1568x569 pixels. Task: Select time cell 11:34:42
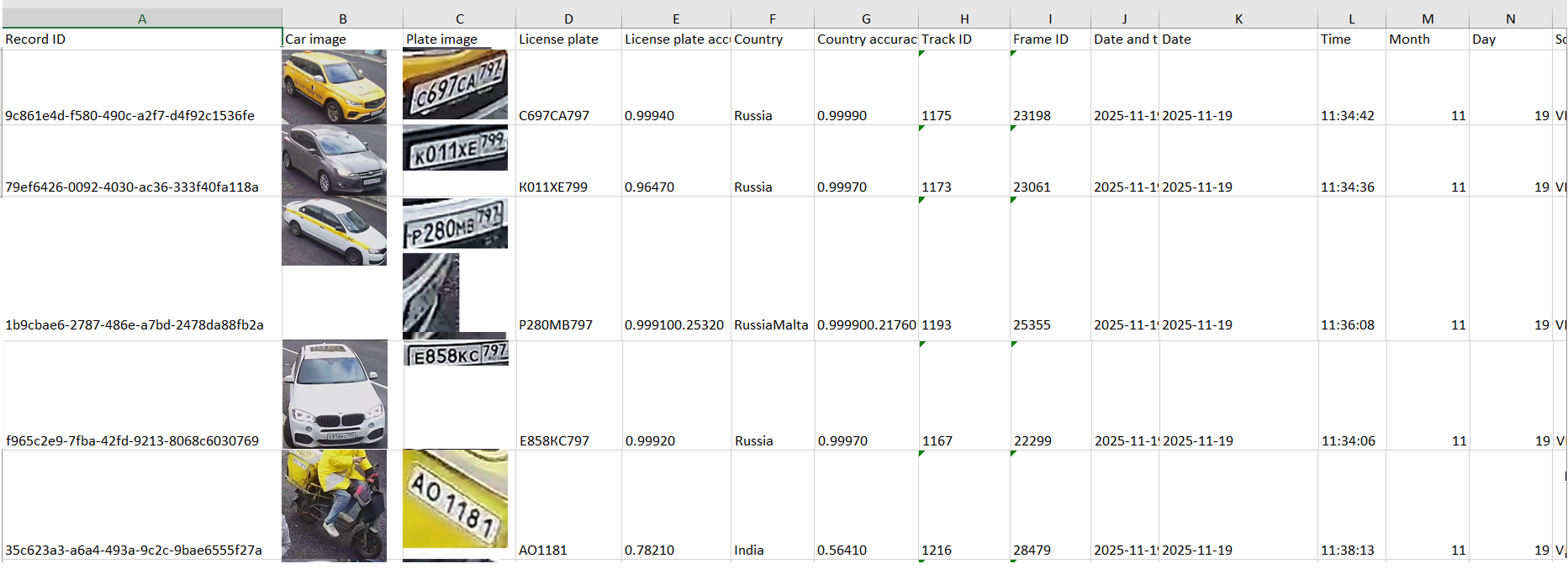tap(1352, 87)
